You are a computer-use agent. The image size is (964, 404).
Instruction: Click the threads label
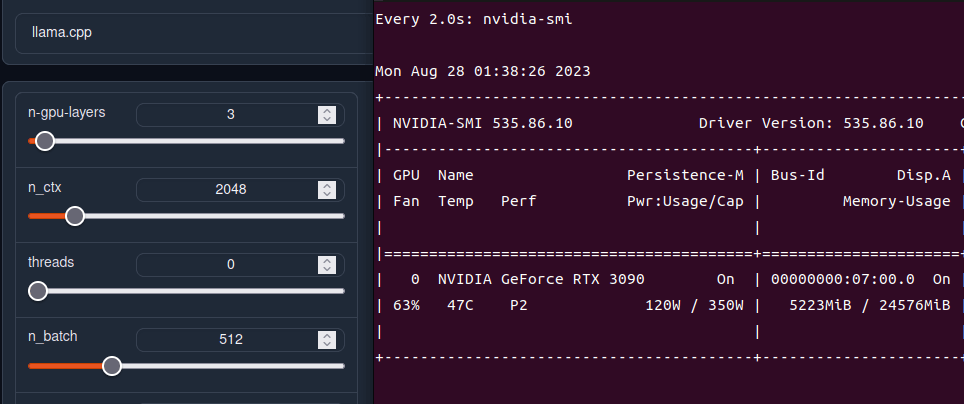[51, 263]
